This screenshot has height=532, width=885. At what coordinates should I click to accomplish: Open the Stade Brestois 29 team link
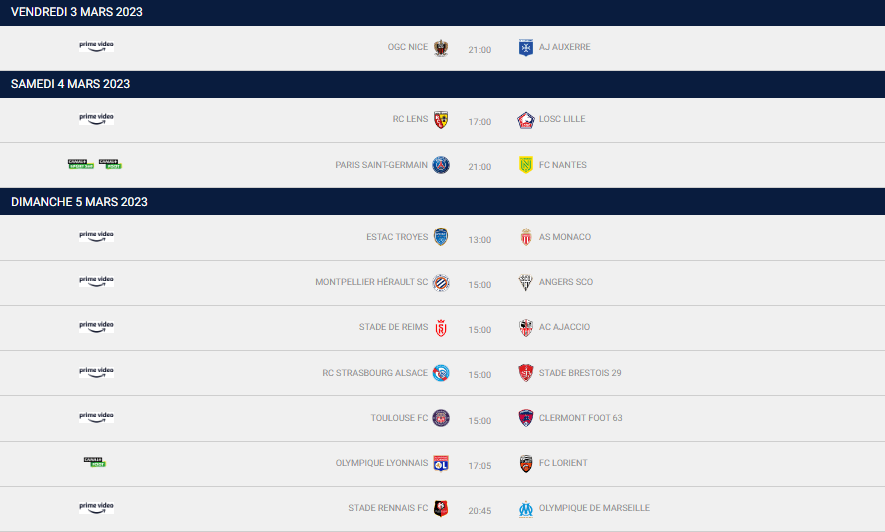point(580,373)
